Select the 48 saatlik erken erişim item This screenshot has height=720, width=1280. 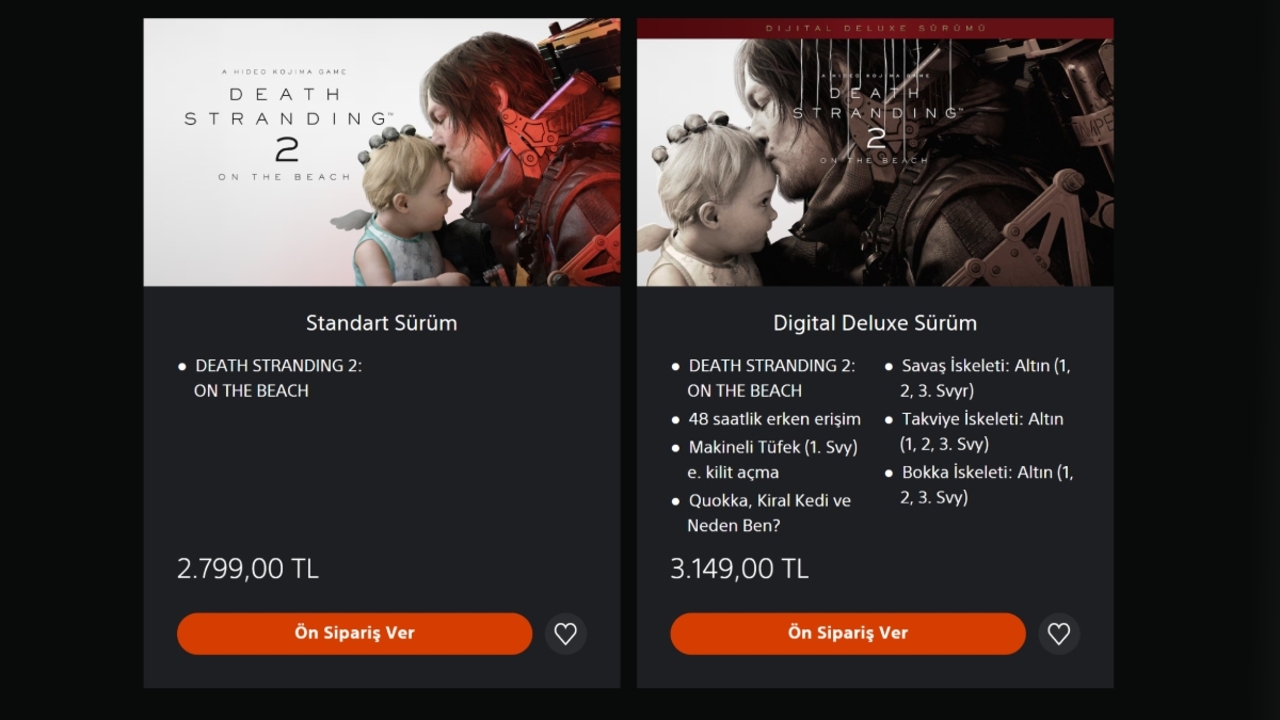[x=774, y=419]
